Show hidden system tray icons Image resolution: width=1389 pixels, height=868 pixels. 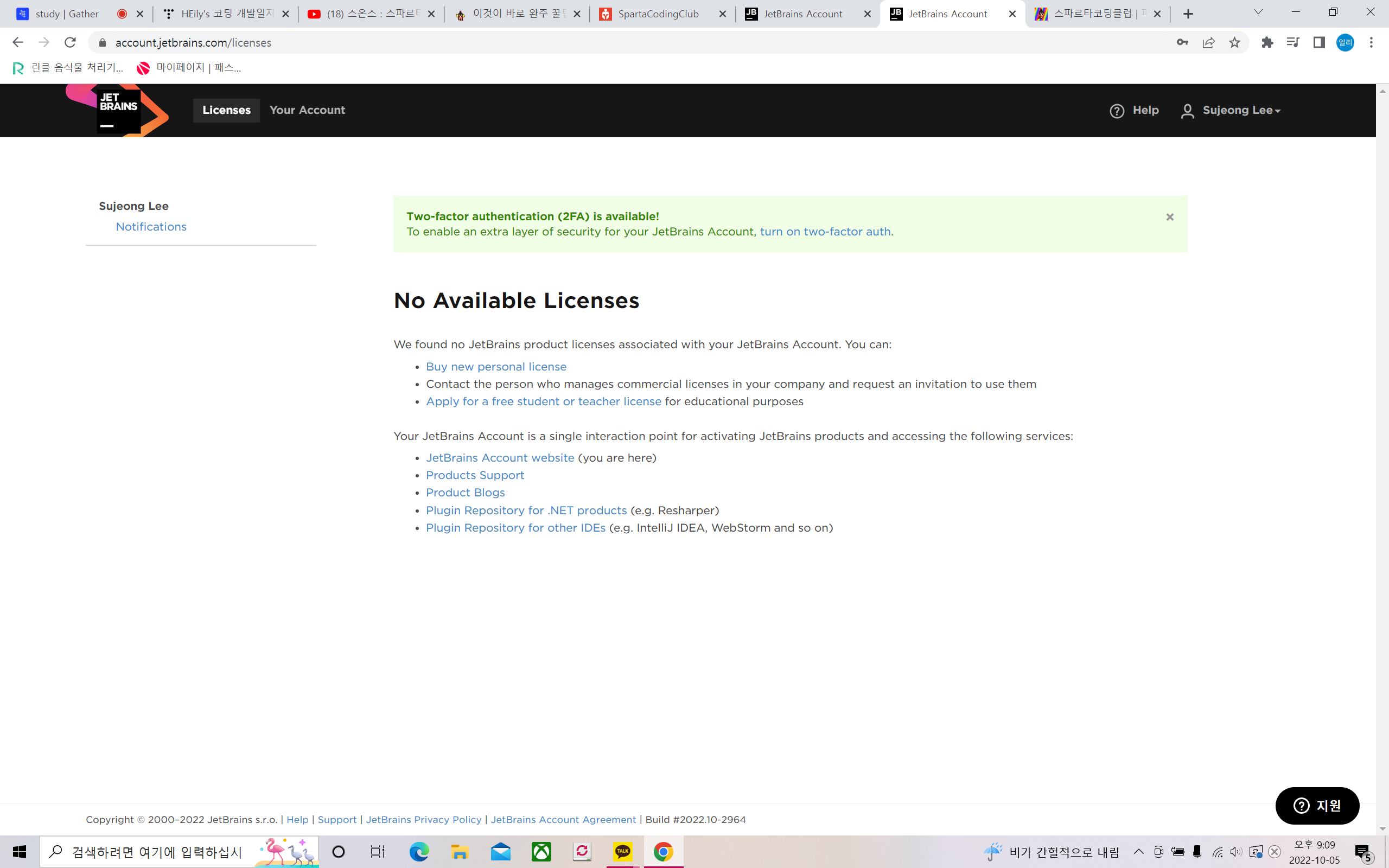click(1139, 852)
